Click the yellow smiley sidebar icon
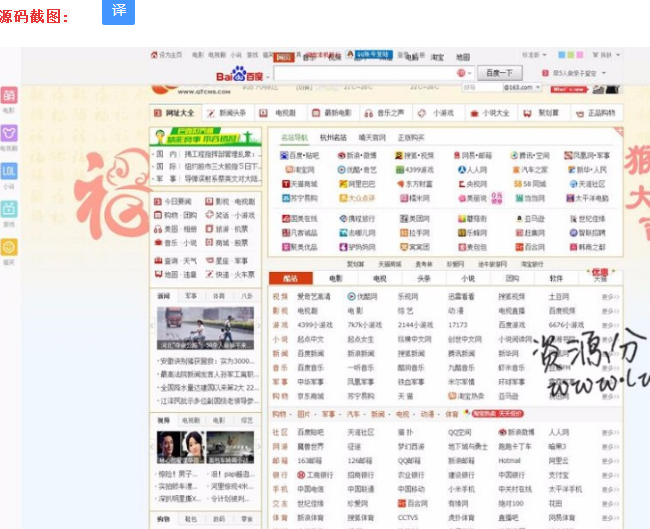The height and width of the screenshot is (529, 650). coord(9,248)
